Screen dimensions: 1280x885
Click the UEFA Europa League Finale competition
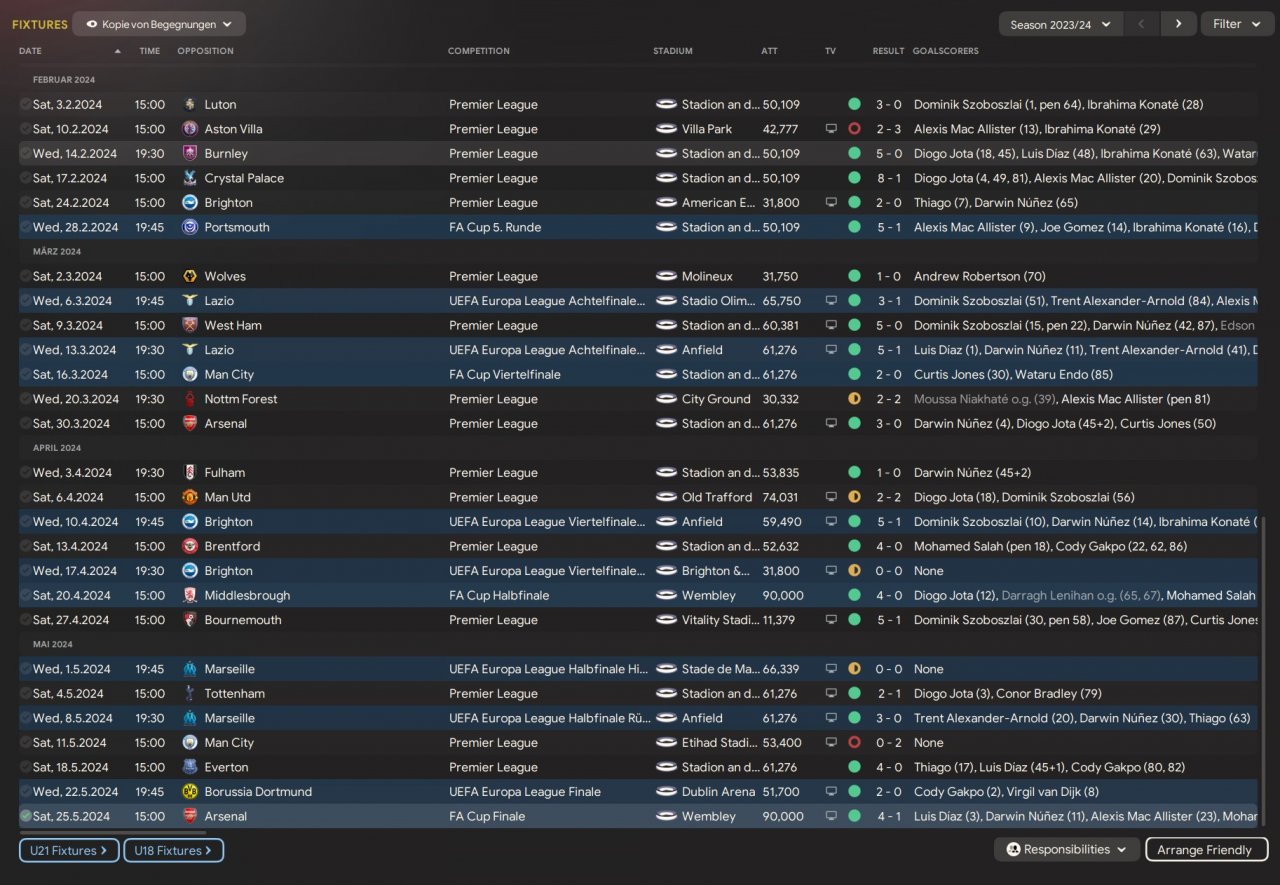[x=525, y=792]
